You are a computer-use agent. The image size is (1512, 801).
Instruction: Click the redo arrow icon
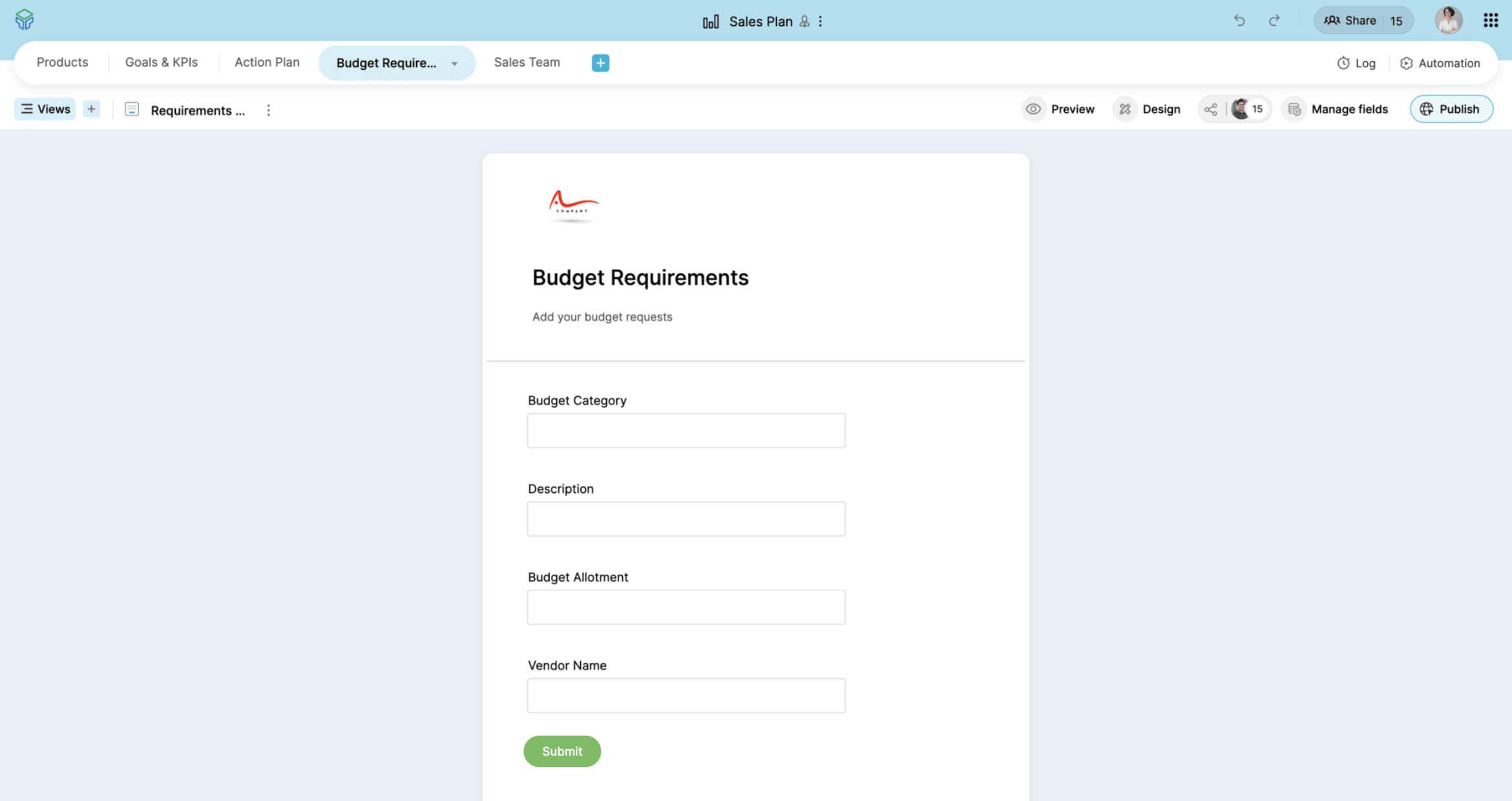pos(1274,21)
